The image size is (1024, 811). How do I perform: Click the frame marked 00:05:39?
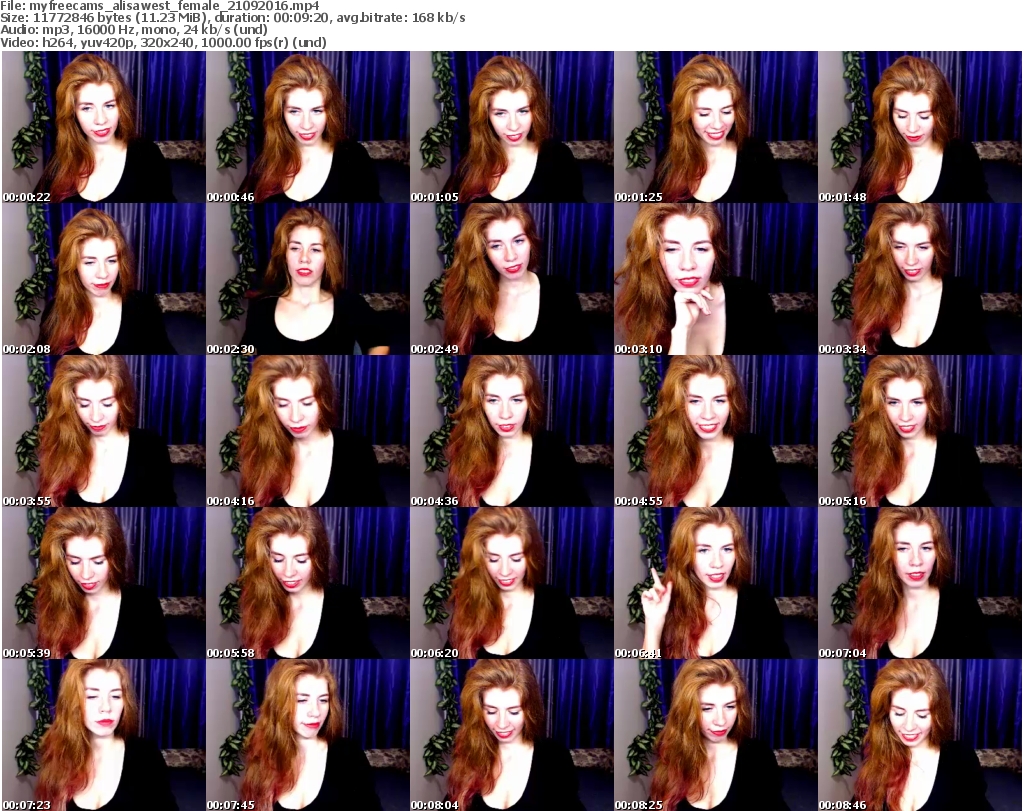coord(103,583)
